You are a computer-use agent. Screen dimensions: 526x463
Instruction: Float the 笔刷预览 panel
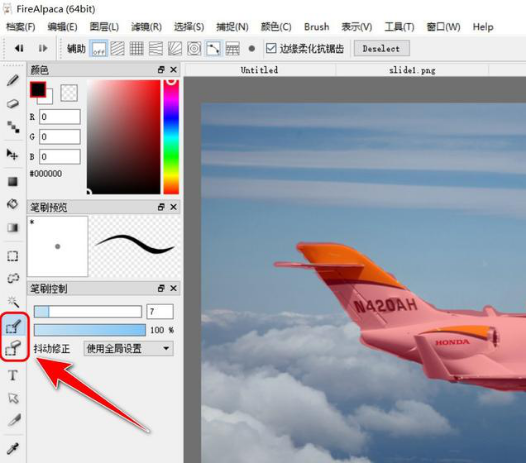tap(161, 207)
